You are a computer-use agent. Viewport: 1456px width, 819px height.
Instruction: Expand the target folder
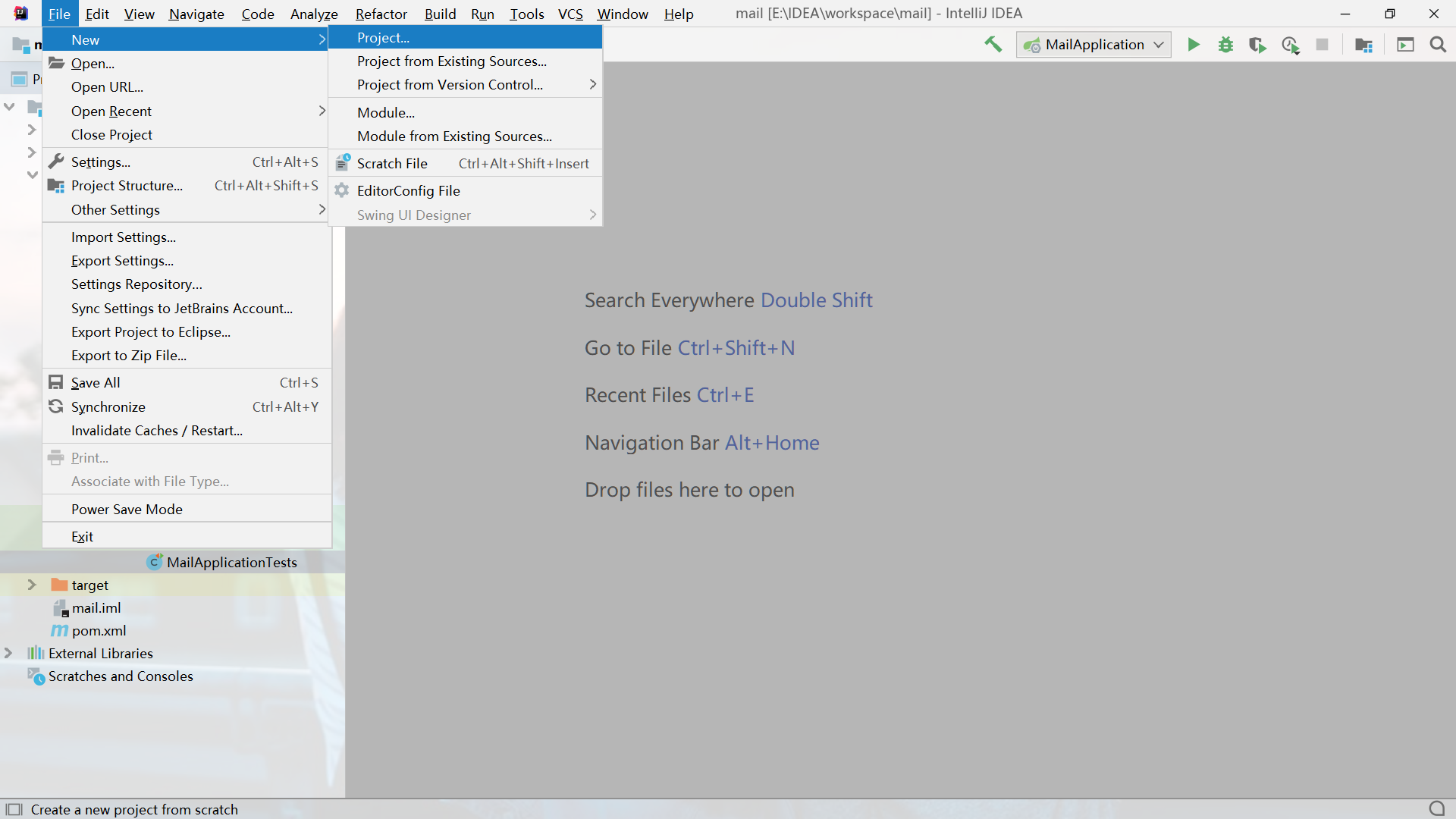pos(32,585)
